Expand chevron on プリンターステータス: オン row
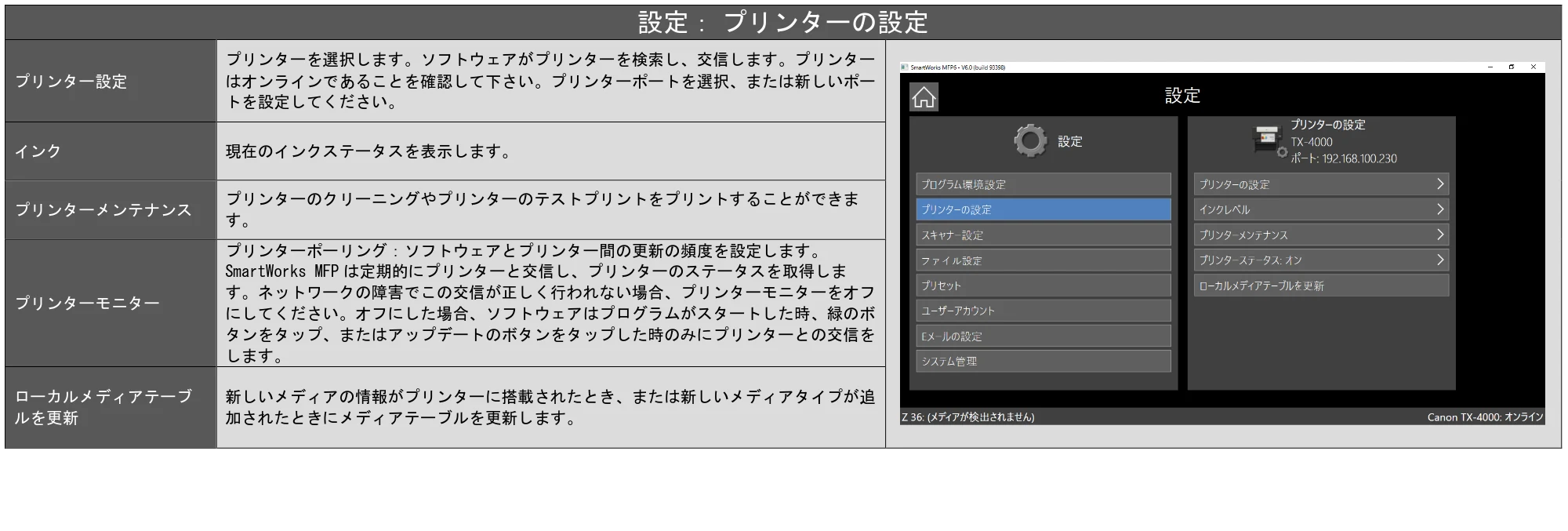The height and width of the screenshot is (531, 1568). point(1439,260)
